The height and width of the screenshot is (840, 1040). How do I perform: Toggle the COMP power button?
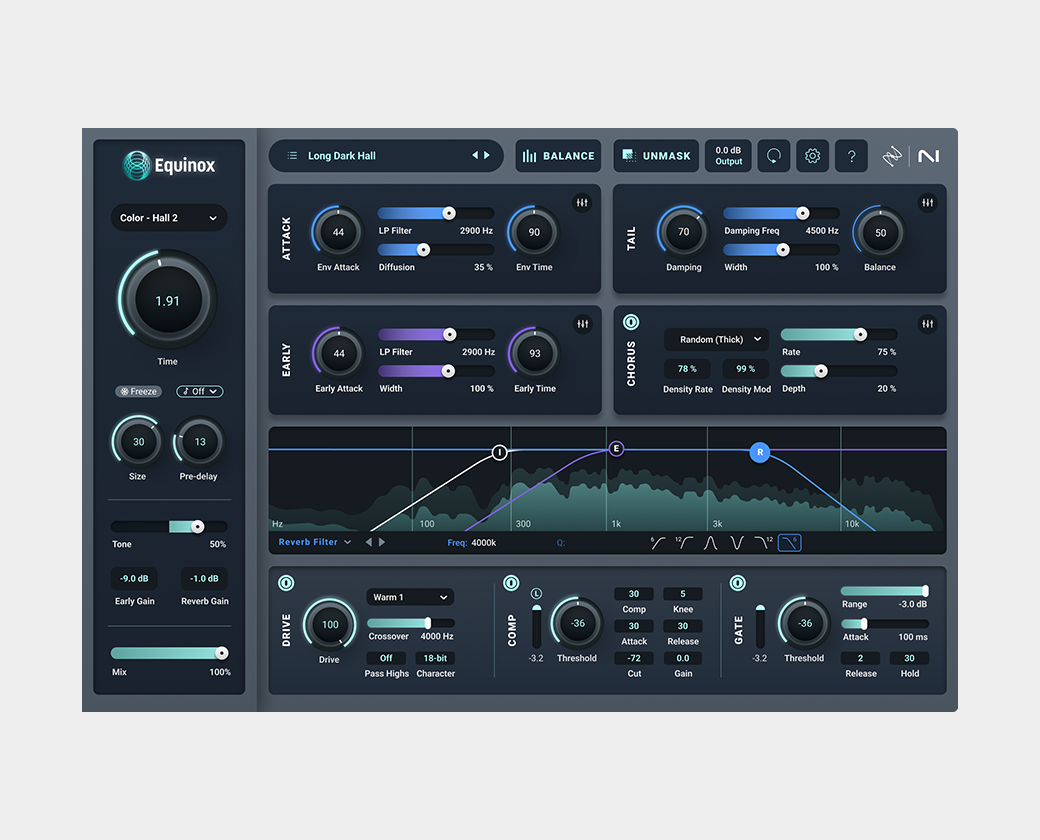pyautogui.click(x=511, y=583)
